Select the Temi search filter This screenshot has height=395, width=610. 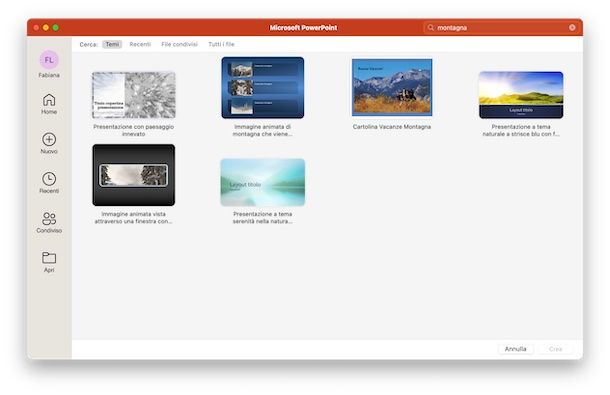[x=112, y=44]
